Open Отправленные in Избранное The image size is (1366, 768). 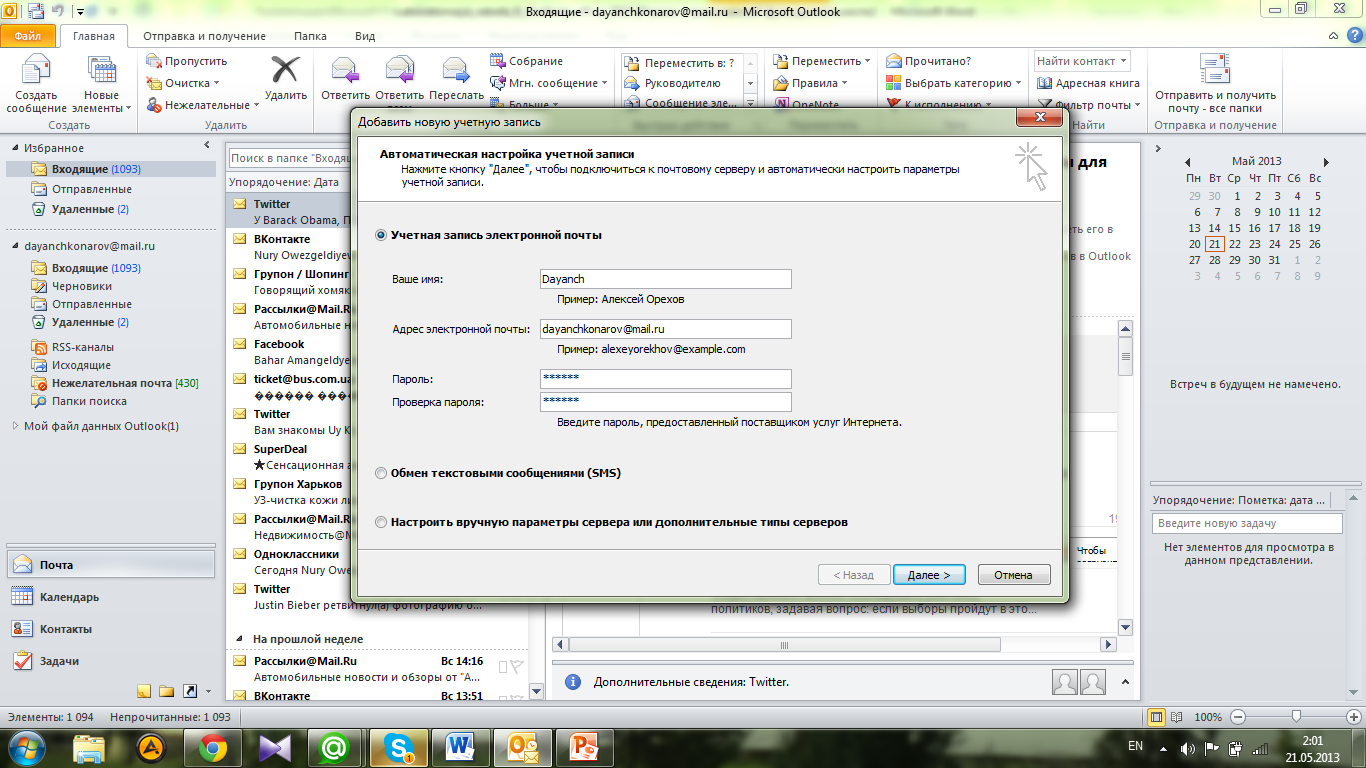92,189
